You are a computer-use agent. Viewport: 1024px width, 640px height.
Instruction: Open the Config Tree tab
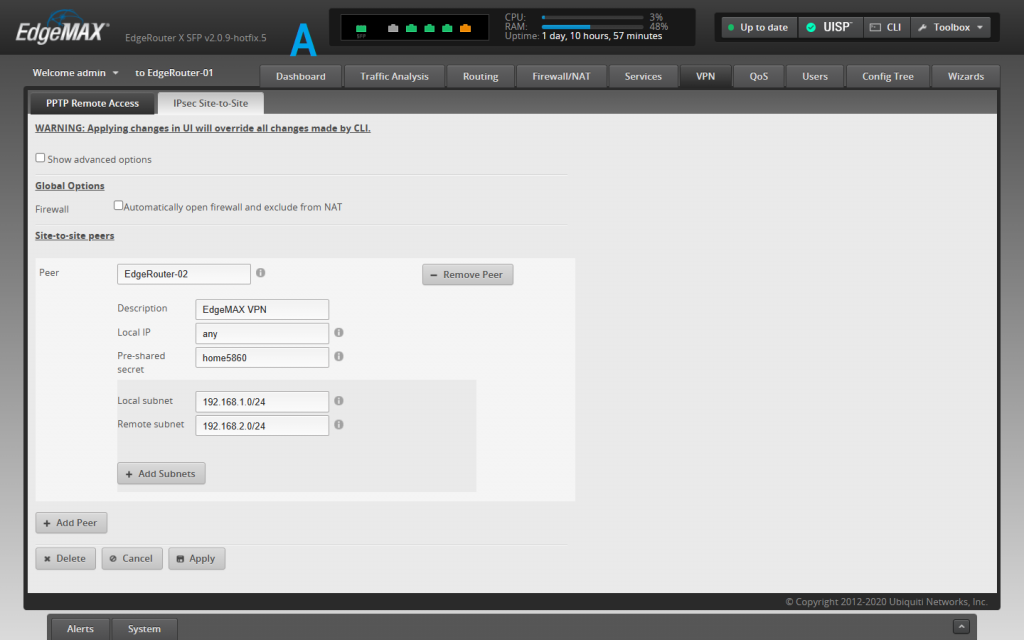click(x=888, y=76)
